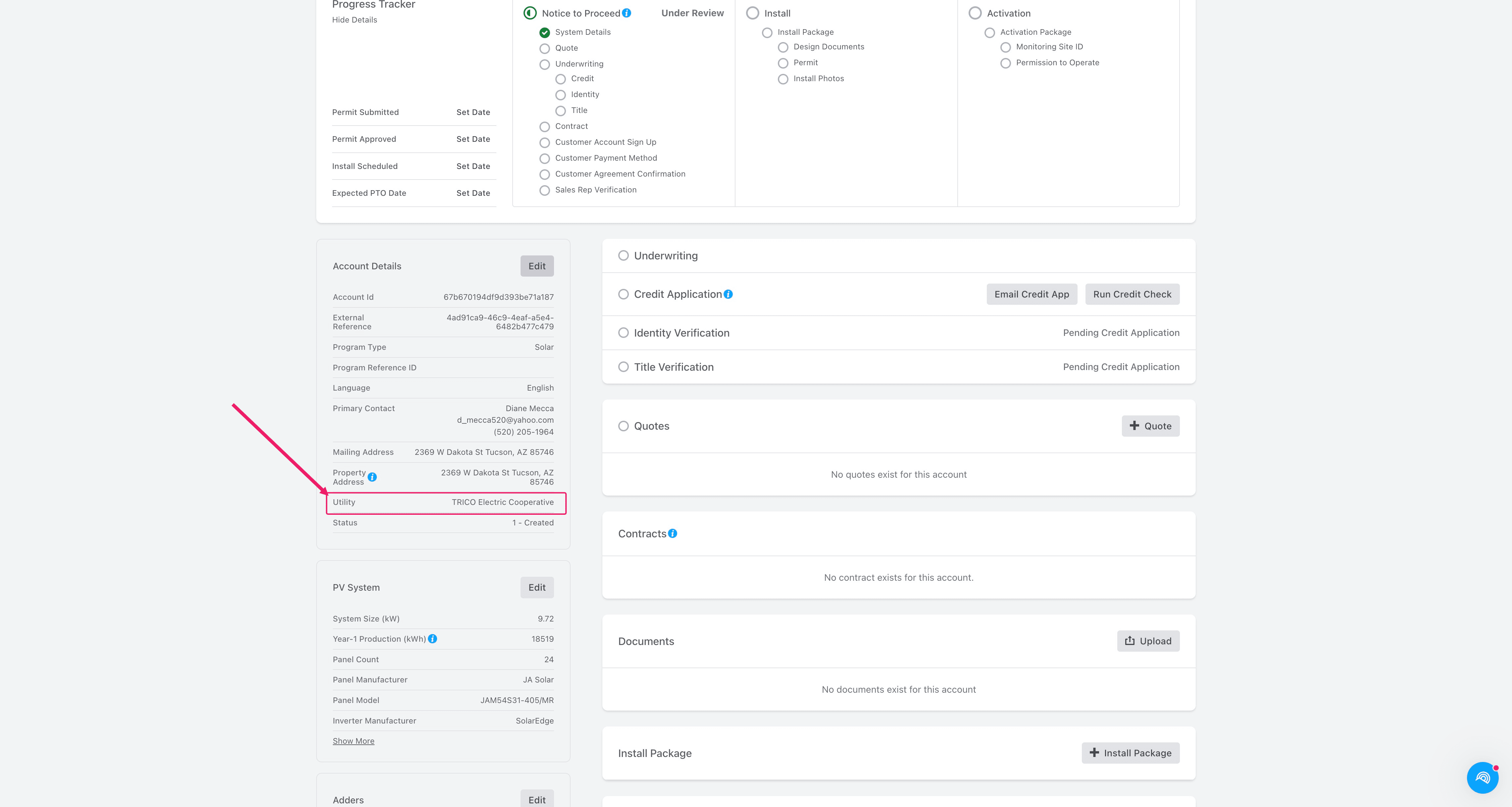Set Date for Expected PTO Date
This screenshot has width=1512, height=807.
(x=473, y=193)
